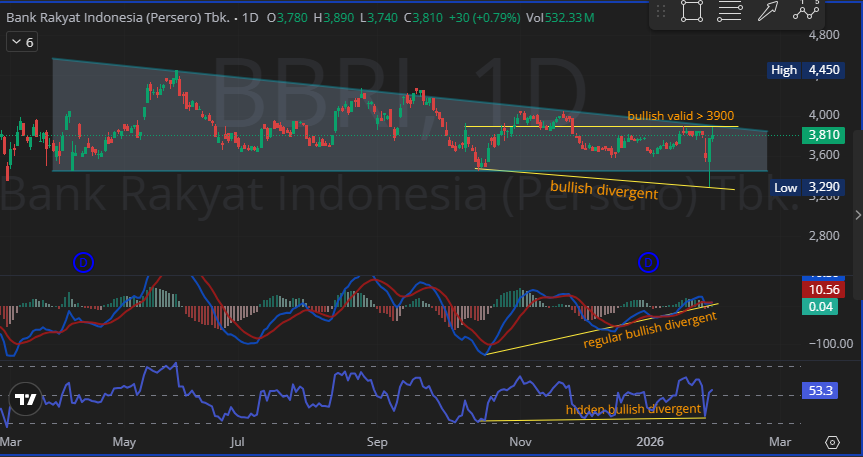Click the Nov label on time axis
Screen dimensions: 863x457
click(x=521, y=442)
